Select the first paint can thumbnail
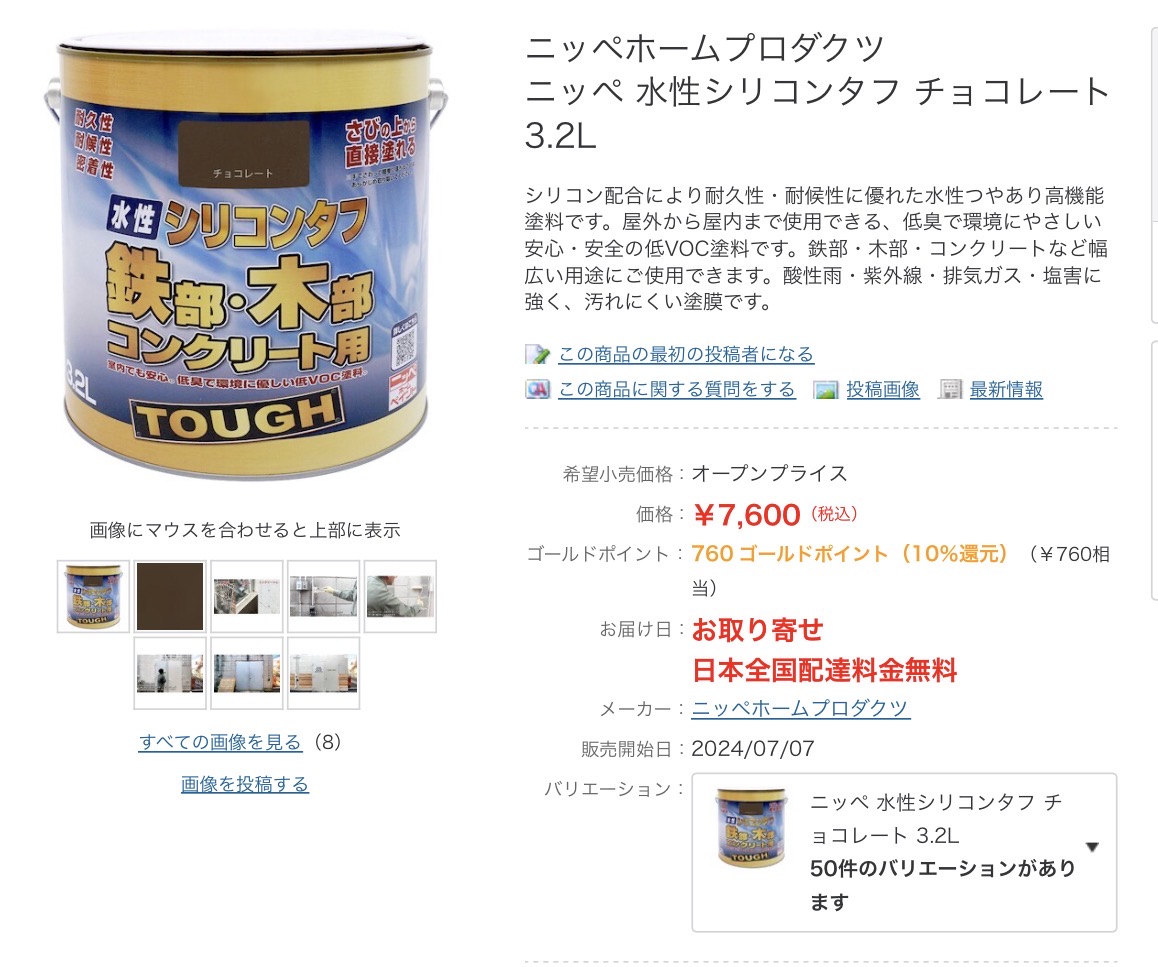The height and width of the screenshot is (967, 1158). point(93,596)
